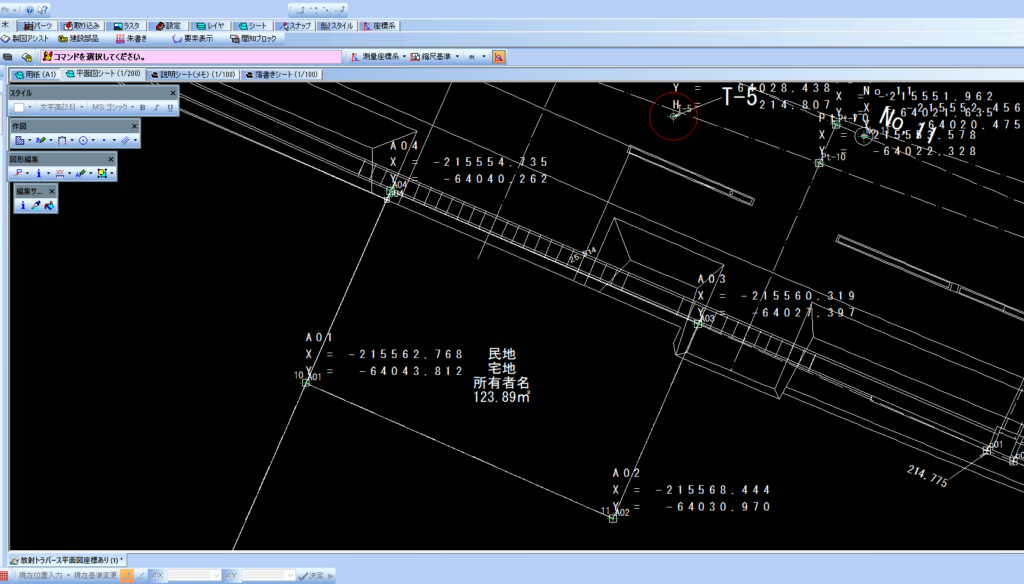The height and width of the screenshot is (584, 1024).
Task: Toggle underline text formatting
Action: click(x=169, y=107)
